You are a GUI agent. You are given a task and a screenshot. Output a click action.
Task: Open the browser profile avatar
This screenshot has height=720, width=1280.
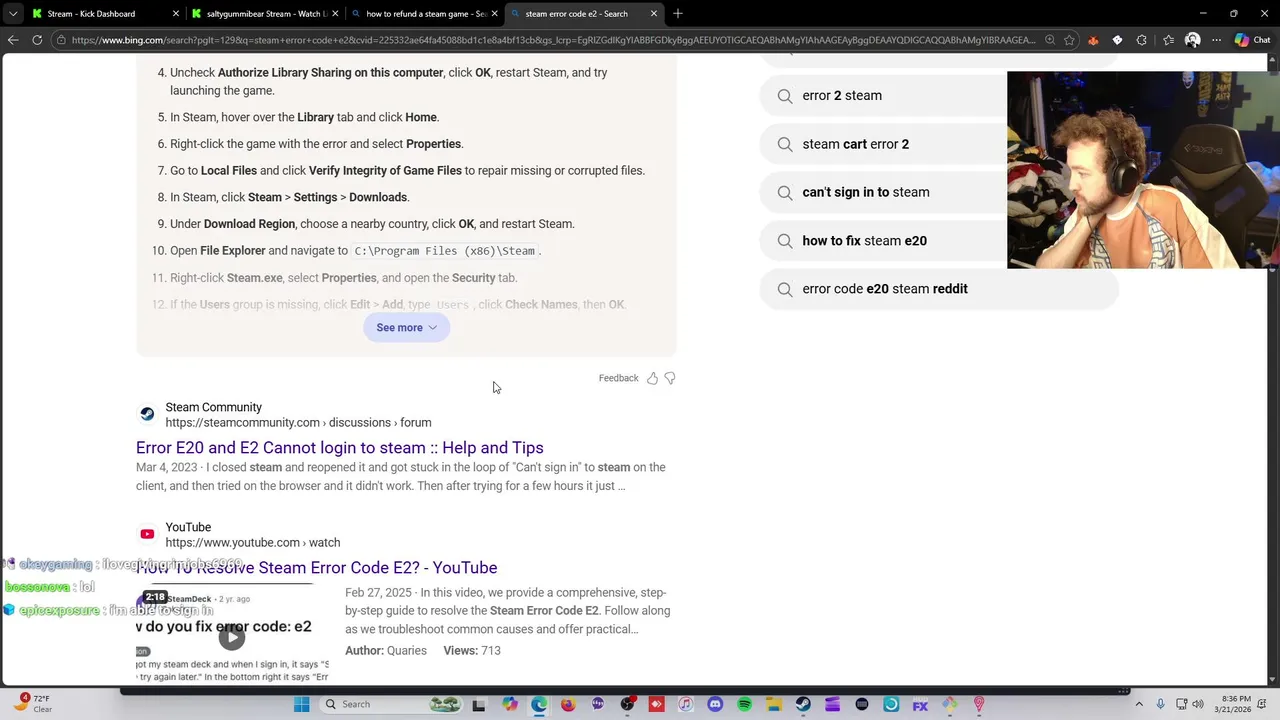coord(1192,40)
